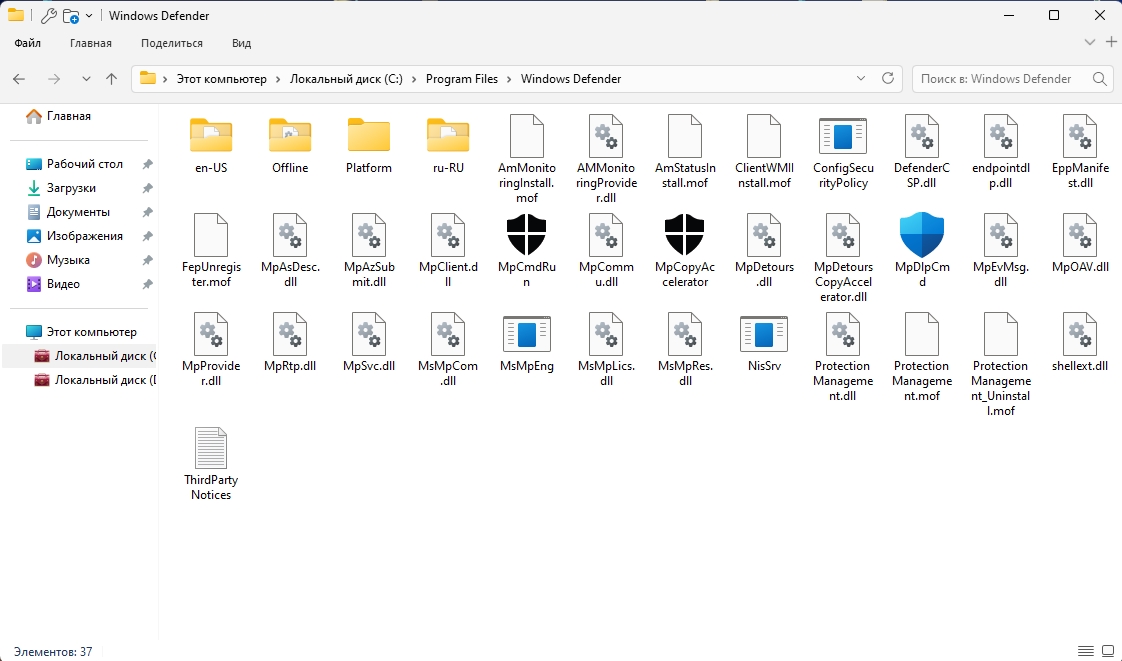Open the Platform folder
The image size is (1122, 661).
(x=369, y=137)
